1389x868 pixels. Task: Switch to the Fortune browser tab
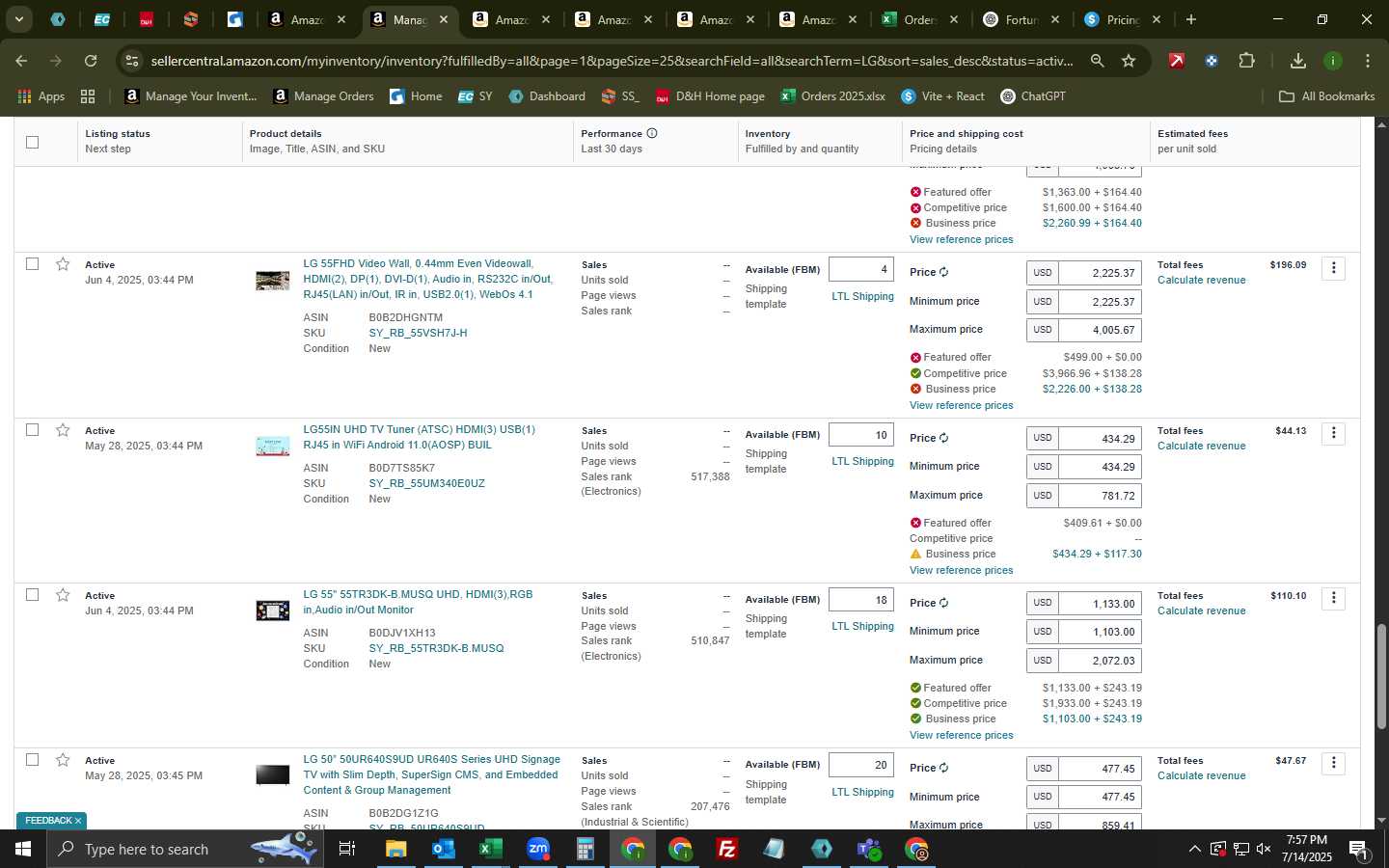[x=1021, y=19]
